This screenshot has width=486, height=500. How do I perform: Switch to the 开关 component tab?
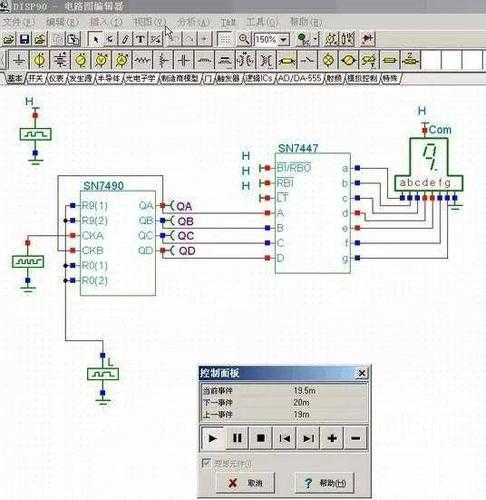[x=36, y=78]
